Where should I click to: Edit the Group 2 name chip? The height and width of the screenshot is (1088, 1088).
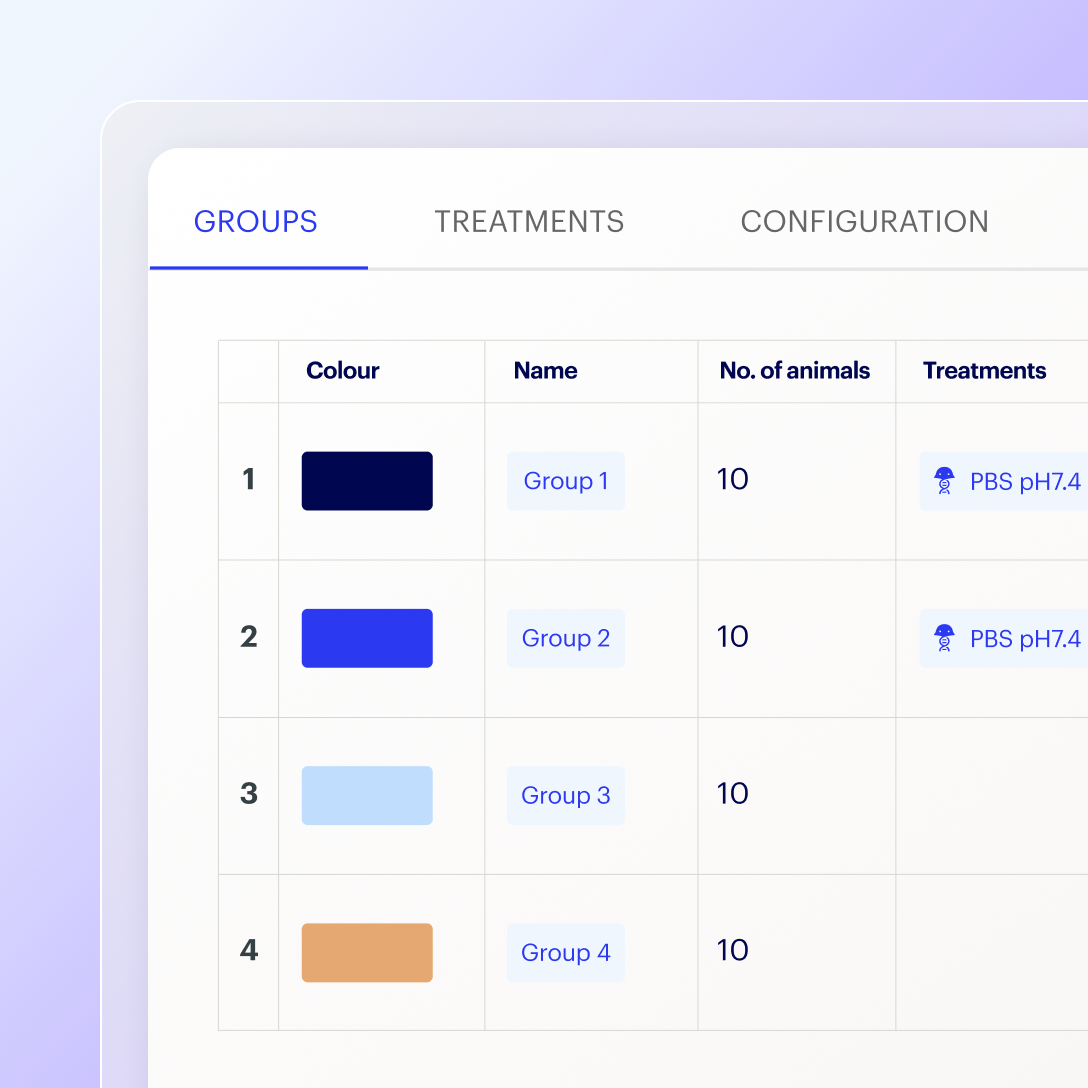(x=566, y=638)
